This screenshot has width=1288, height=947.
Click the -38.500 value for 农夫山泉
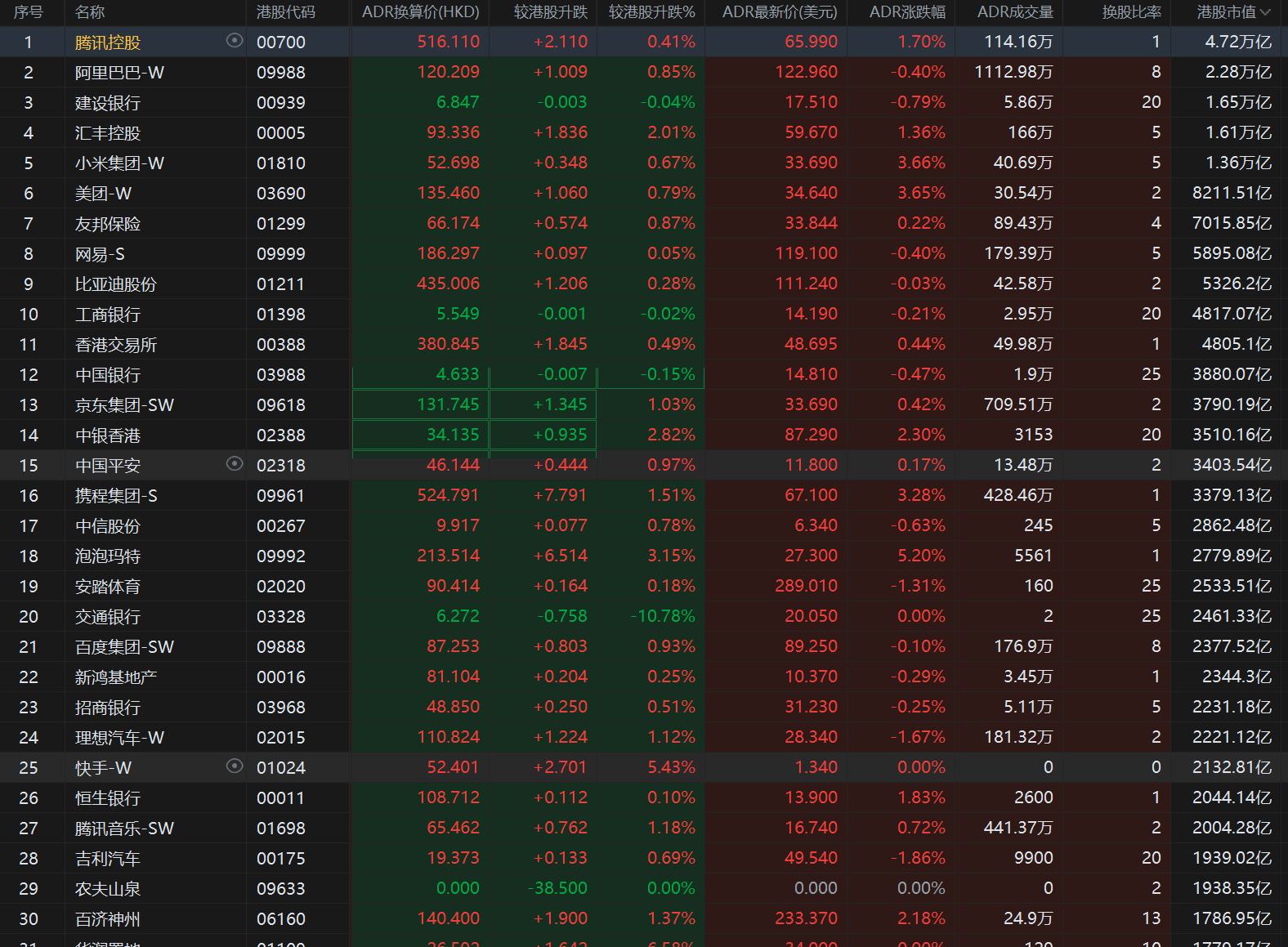click(x=557, y=888)
